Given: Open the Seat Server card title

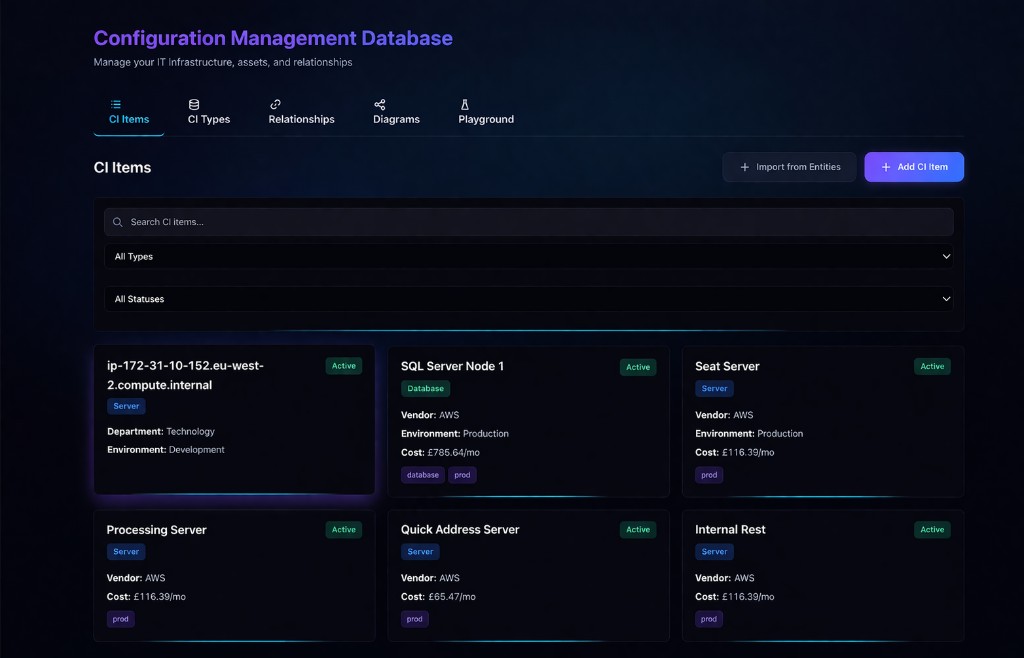Looking at the screenshot, I should pos(727,366).
